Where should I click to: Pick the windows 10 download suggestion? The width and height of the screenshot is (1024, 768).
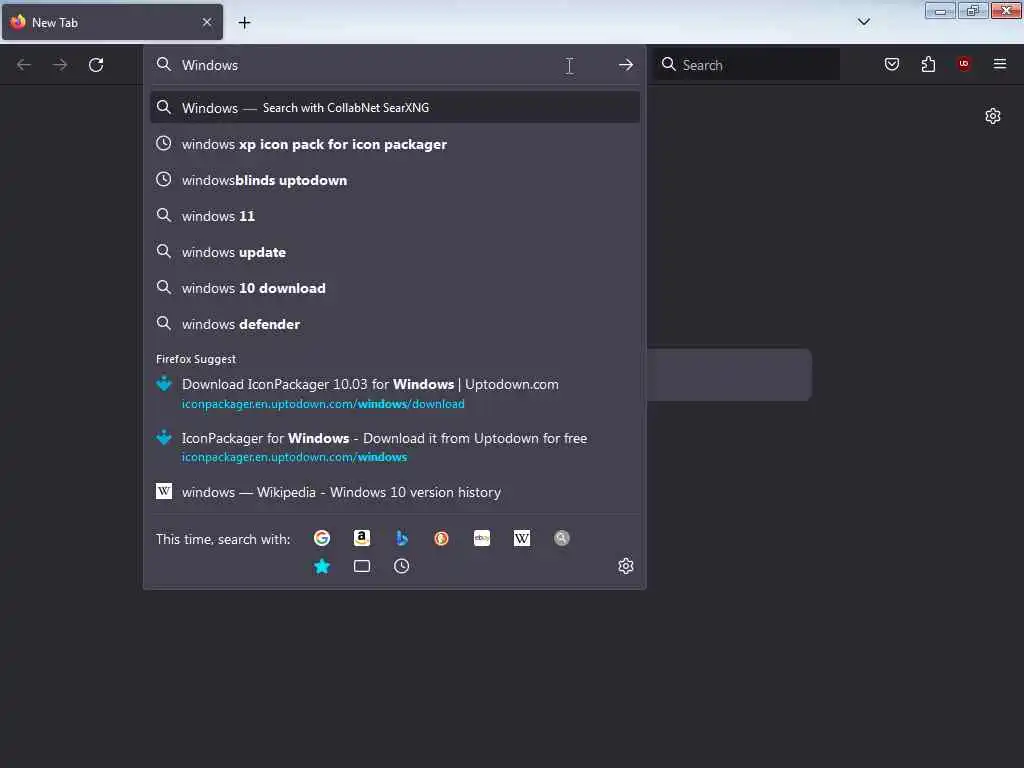pos(394,288)
